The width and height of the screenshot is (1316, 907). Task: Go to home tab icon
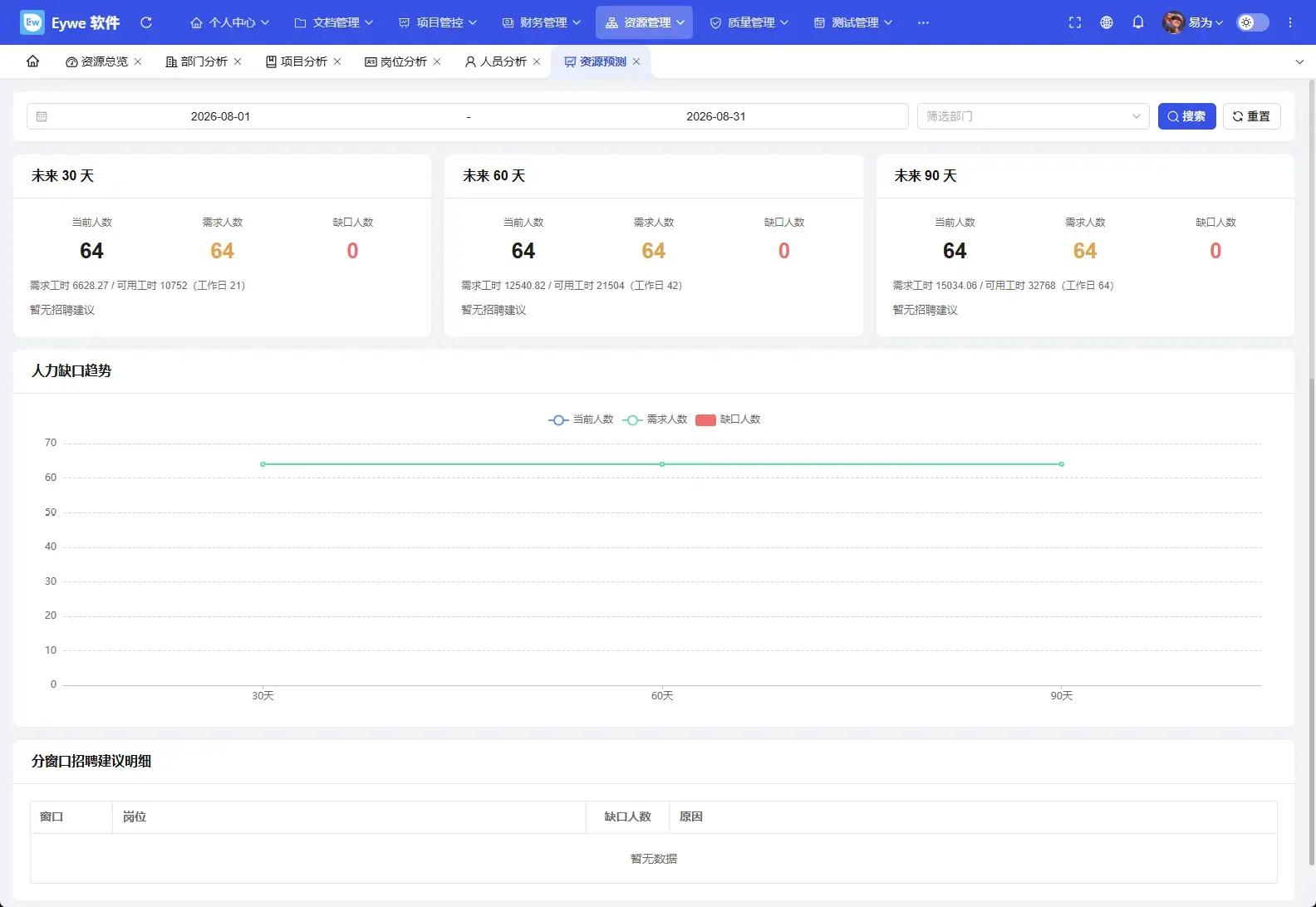(33, 61)
